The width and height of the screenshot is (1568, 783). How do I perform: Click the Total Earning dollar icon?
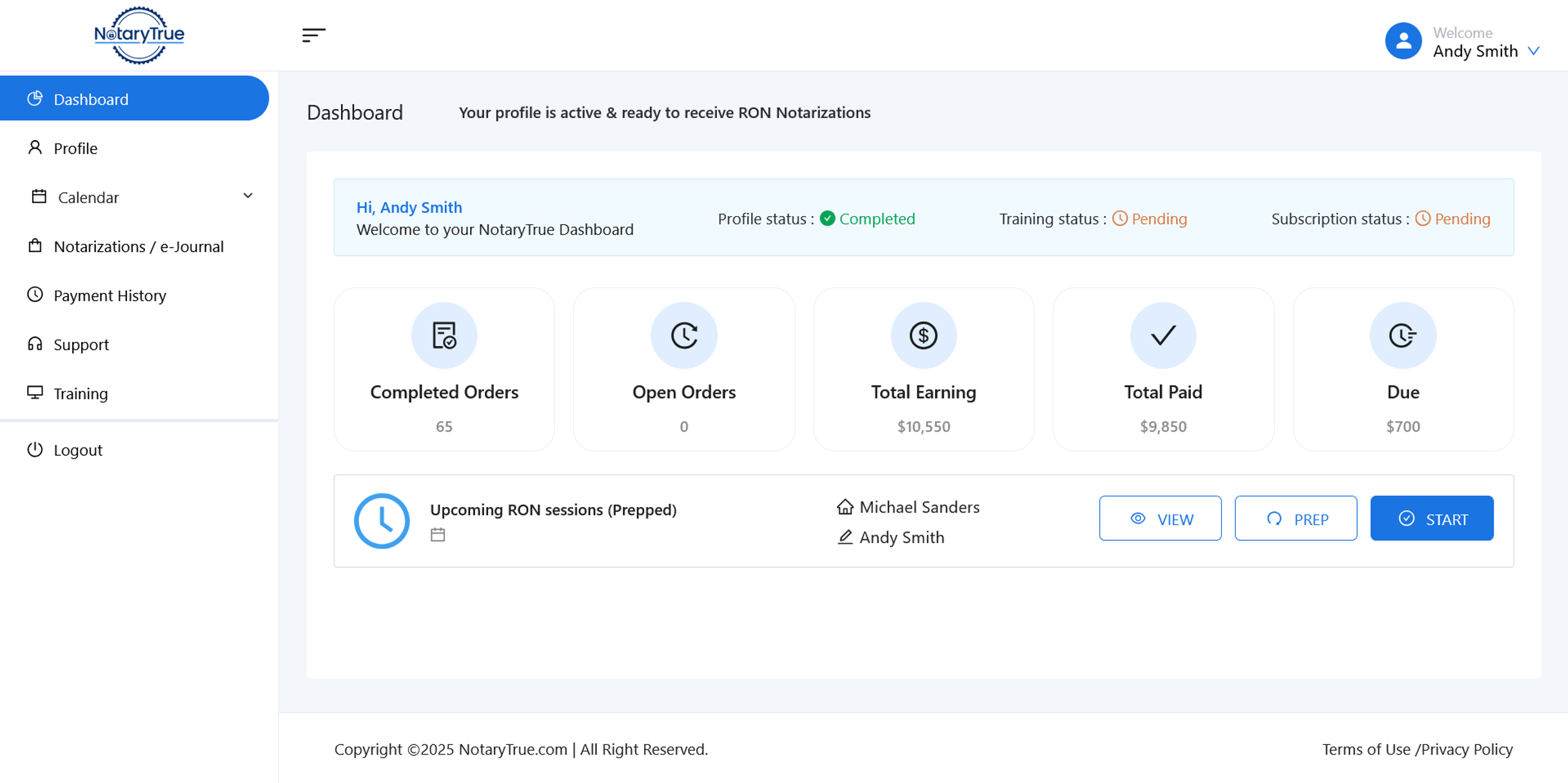coord(923,335)
